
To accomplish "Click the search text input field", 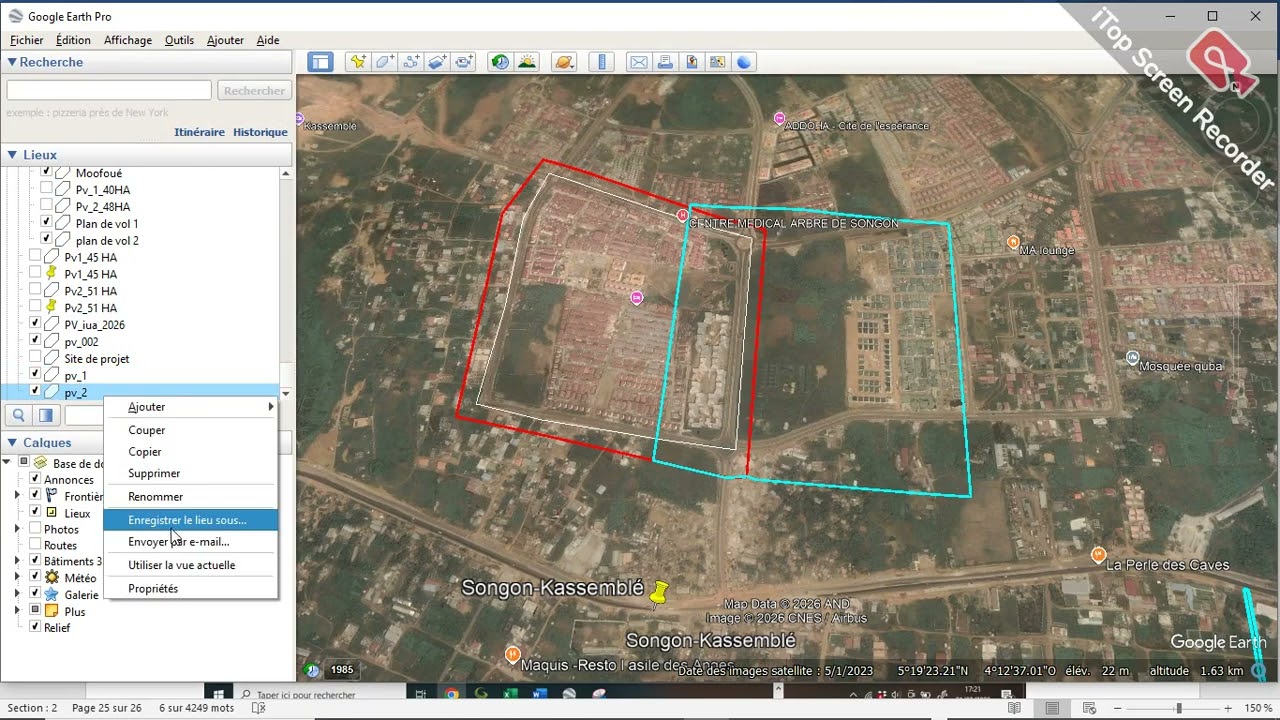I will (x=109, y=91).
